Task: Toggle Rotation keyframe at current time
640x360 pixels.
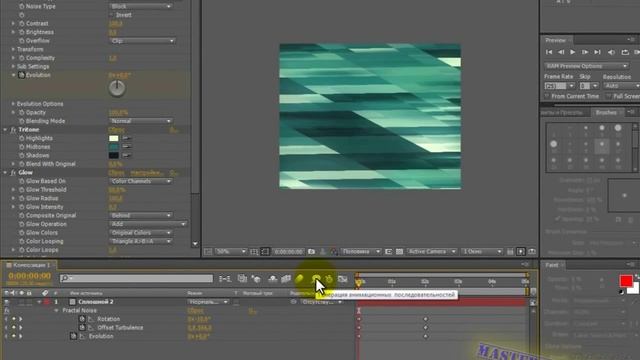Action: point(13,319)
